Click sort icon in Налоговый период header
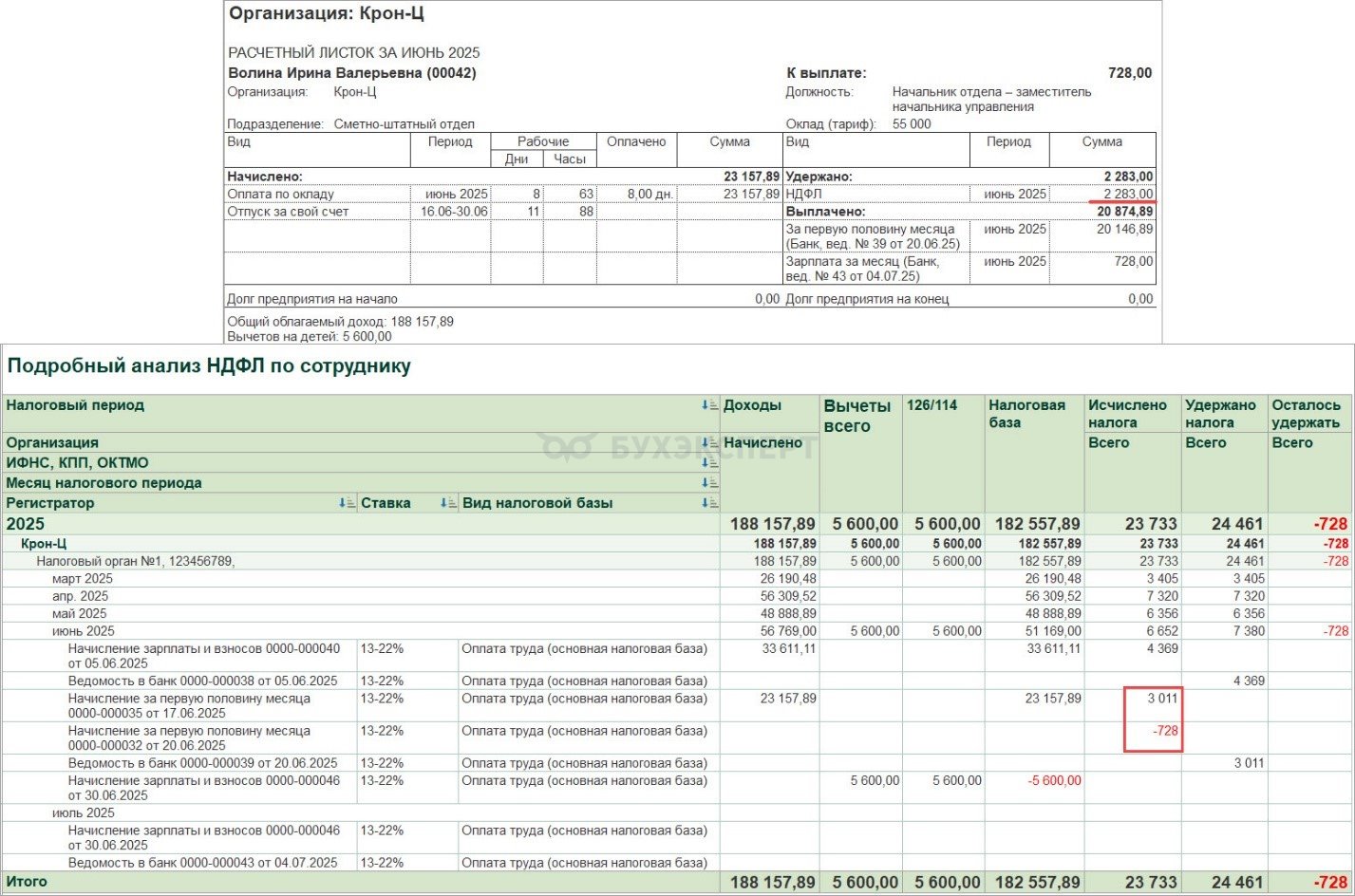 pyautogui.click(x=709, y=405)
